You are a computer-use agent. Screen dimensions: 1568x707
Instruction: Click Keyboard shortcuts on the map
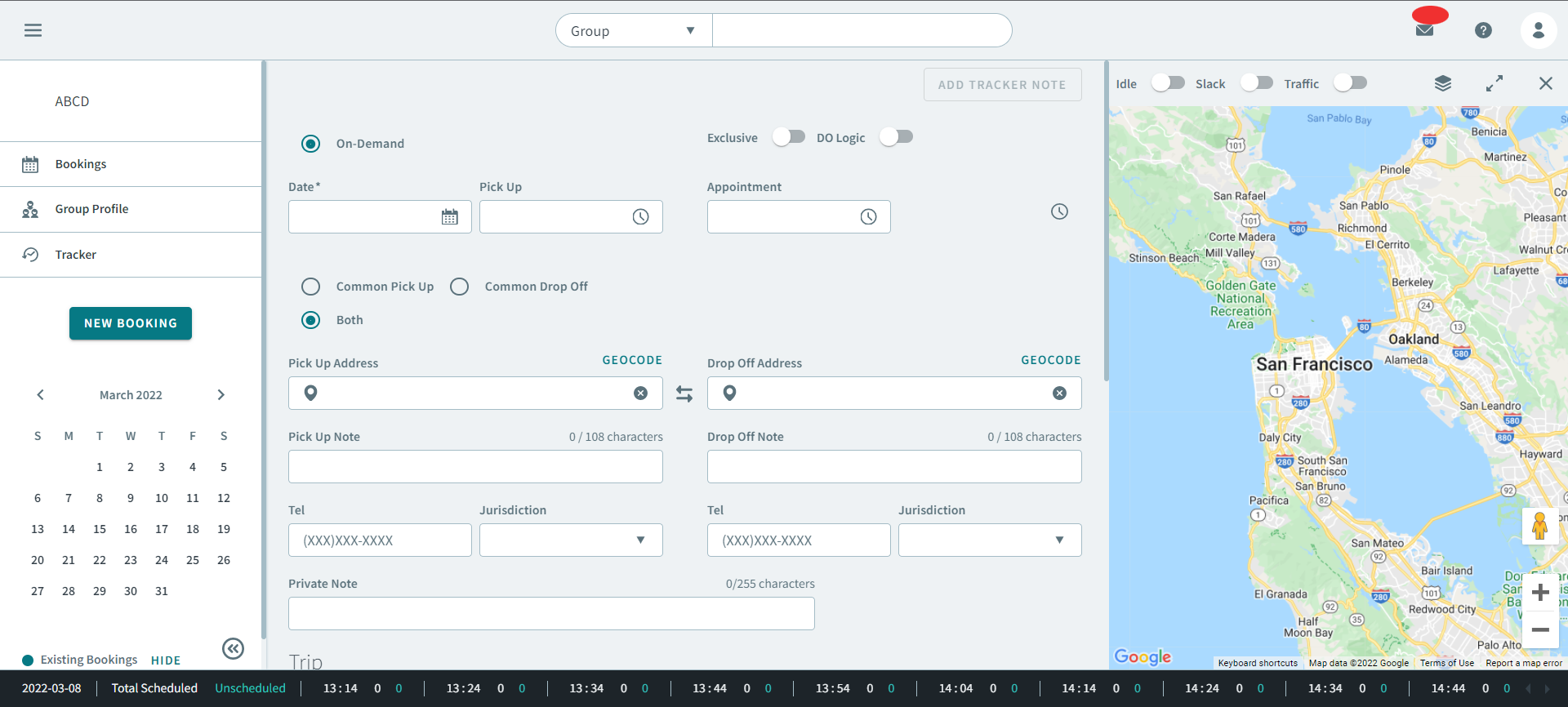pos(1258,663)
